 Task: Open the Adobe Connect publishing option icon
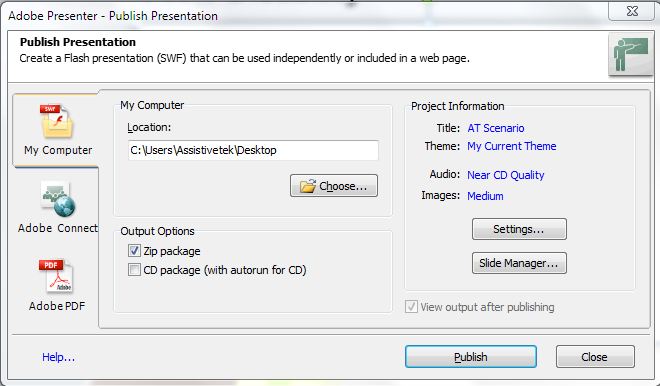[x=58, y=199]
